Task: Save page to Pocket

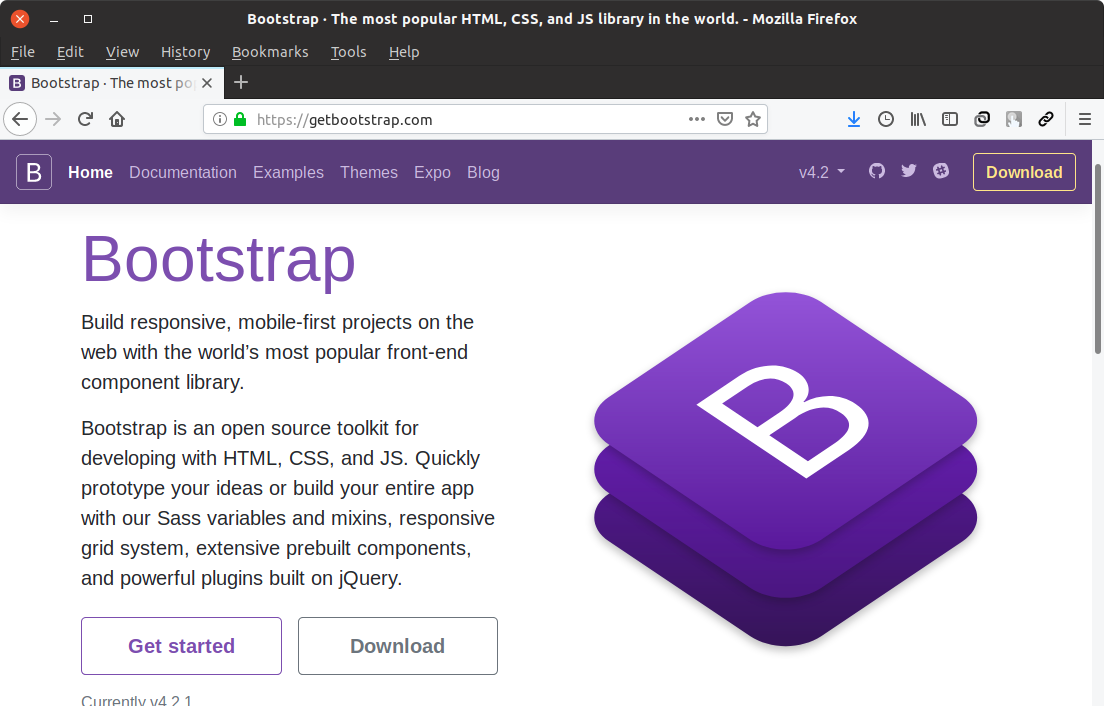Action: pyautogui.click(x=724, y=119)
